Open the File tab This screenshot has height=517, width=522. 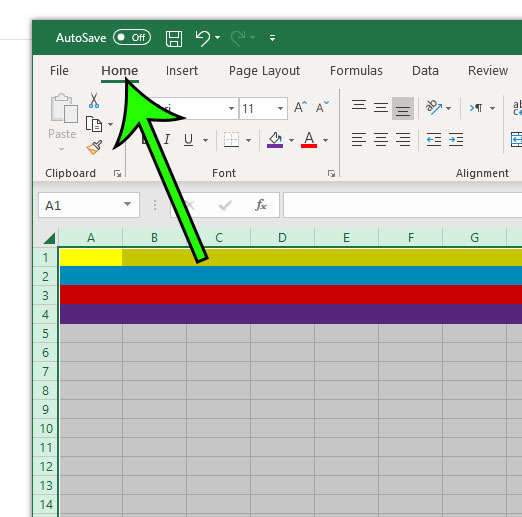(59, 71)
